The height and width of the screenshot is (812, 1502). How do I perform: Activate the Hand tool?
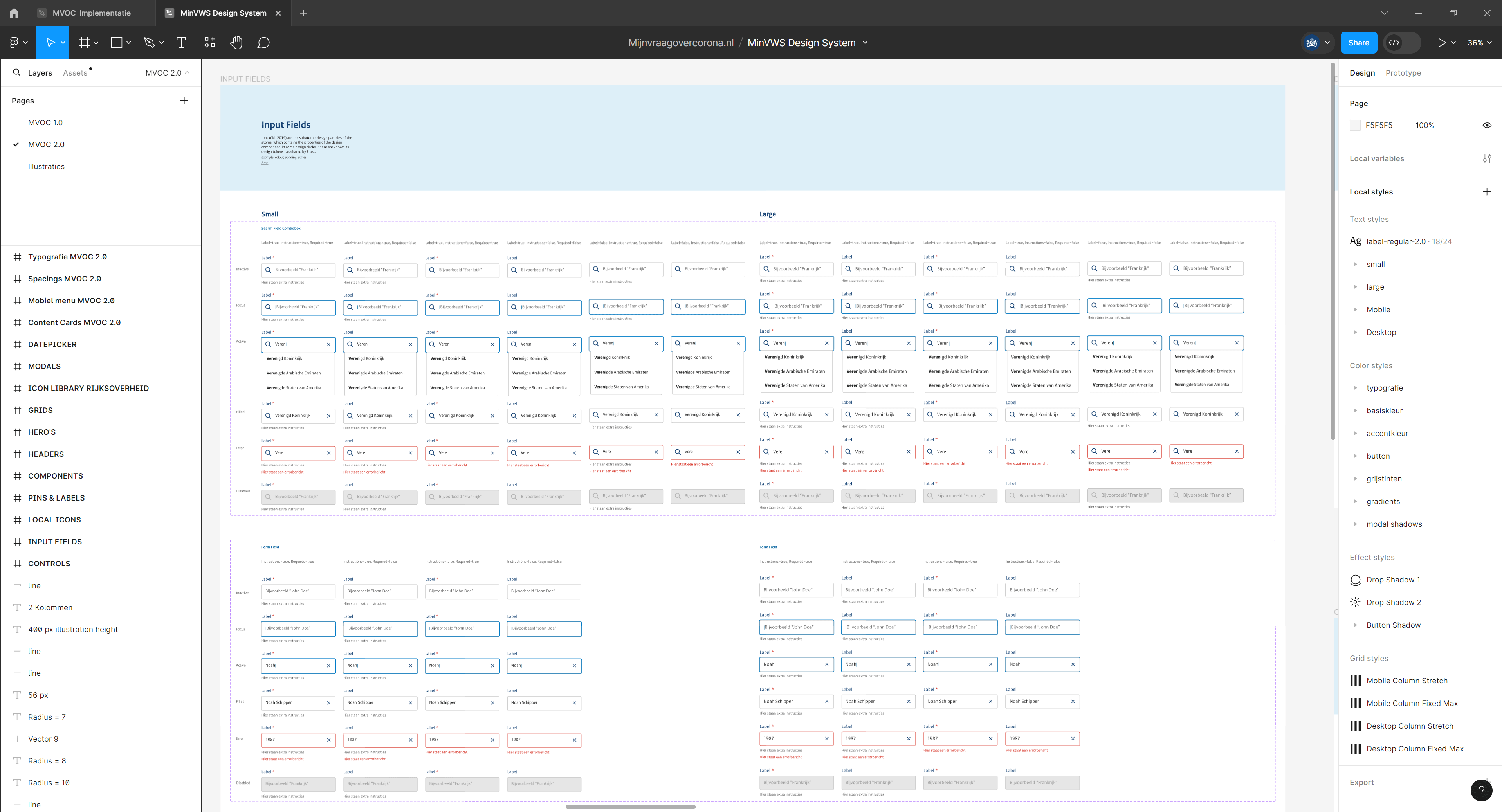(x=236, y=43)
